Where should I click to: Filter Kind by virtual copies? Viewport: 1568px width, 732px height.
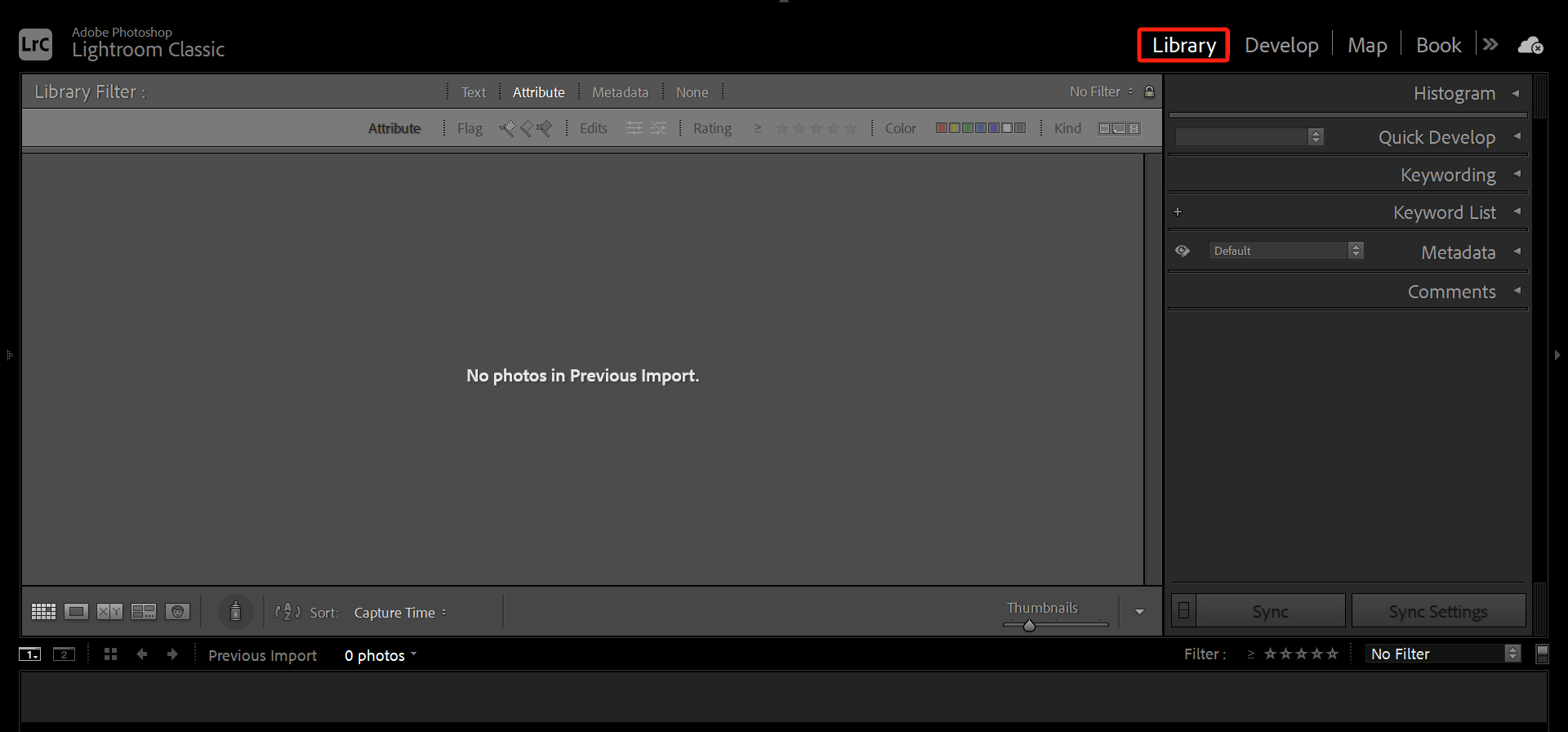[x=1120, y=128]
